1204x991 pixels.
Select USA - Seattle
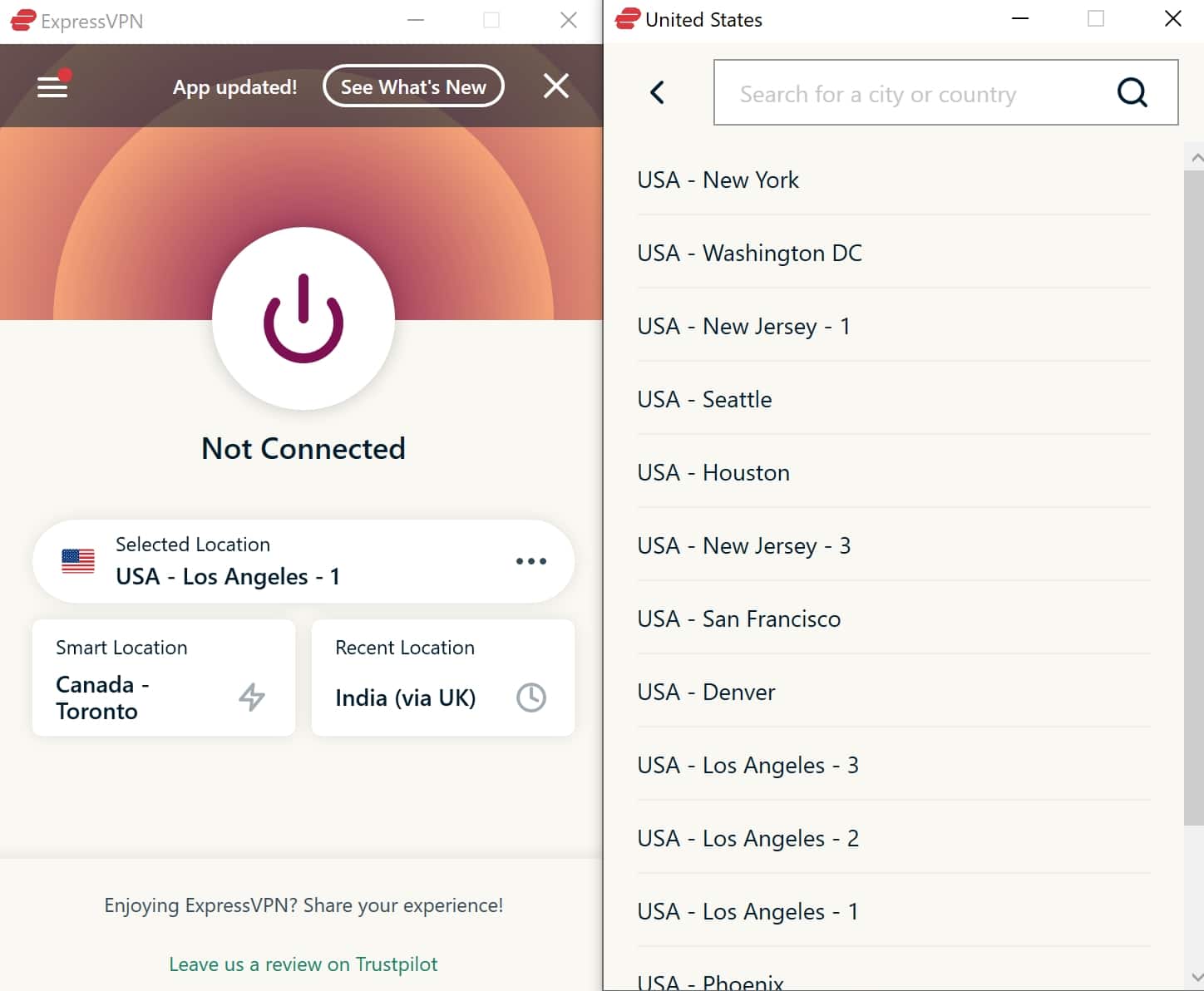(894, 399)
